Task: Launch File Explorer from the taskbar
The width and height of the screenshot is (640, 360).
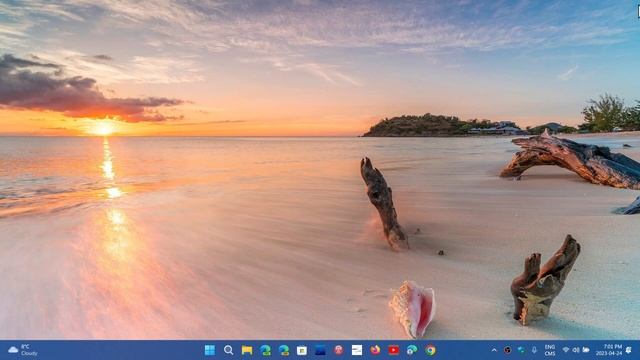Action: tap(247, 350)
